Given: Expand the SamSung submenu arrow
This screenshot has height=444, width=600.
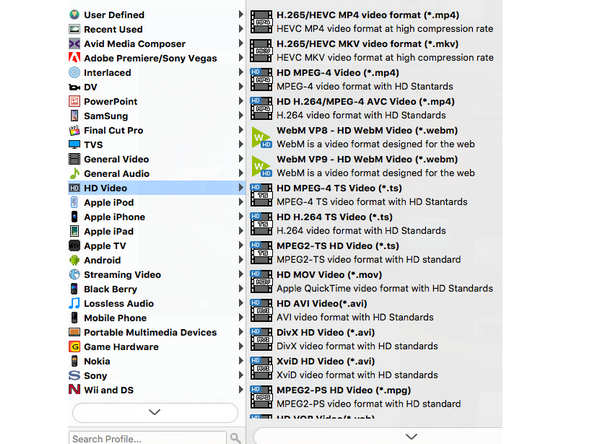Looking at the screenshot, I should 240,115.
